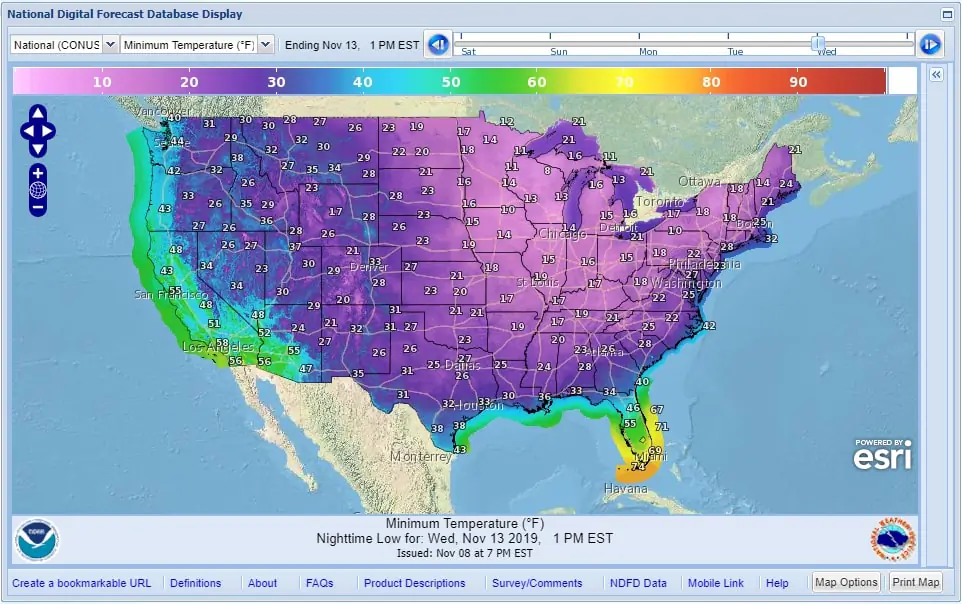Click the 90 mark on color legend
Viewport: 962px width, 604px height.
pos(798,82)
